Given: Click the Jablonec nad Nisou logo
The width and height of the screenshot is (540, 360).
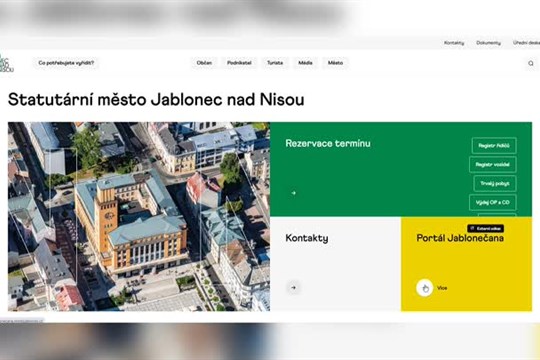Looking at the screenshot, I should 7,64.
